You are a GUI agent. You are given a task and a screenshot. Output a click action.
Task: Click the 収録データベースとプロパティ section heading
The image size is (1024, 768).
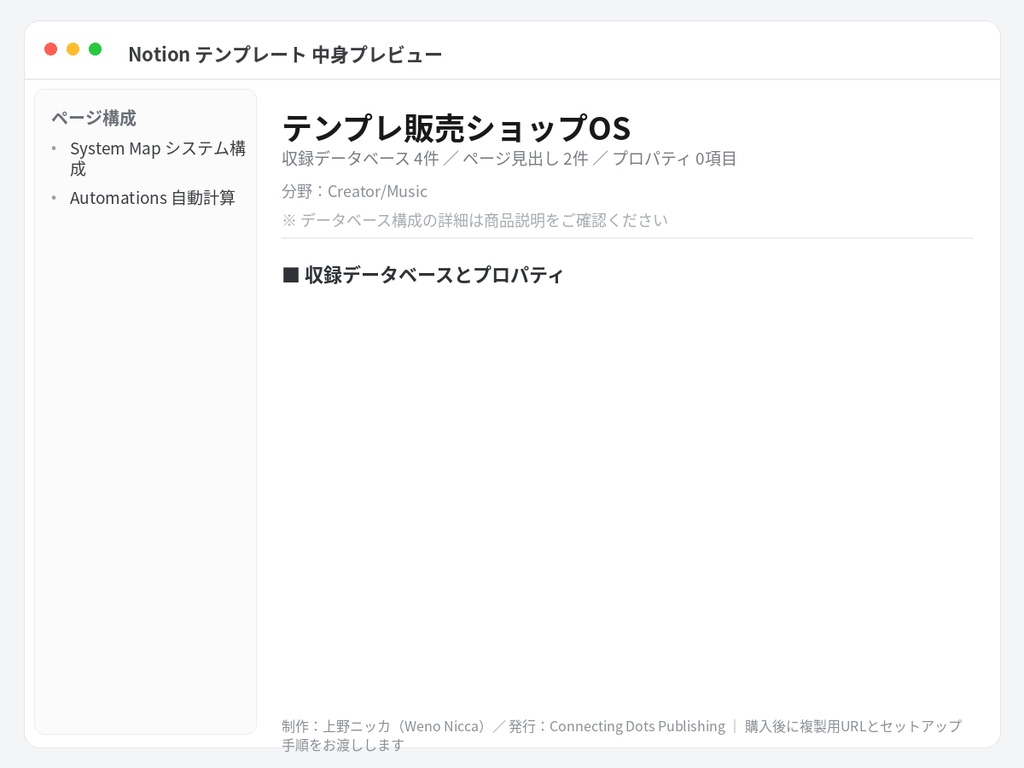pyautogui.click(x=423, y=275)
